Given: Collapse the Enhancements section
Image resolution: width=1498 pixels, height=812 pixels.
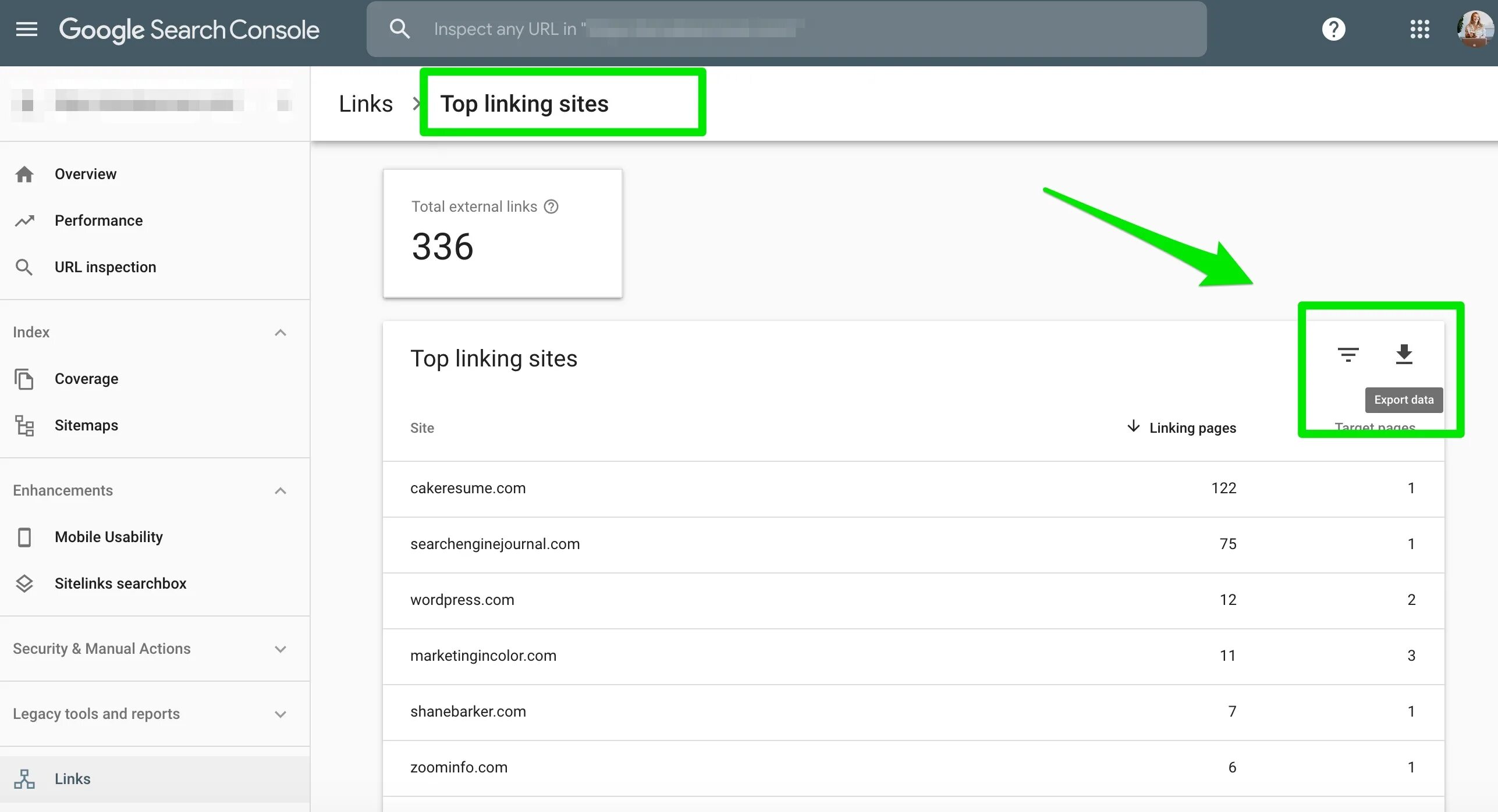Looking at the screenshot, I should [x=281, y=490].
